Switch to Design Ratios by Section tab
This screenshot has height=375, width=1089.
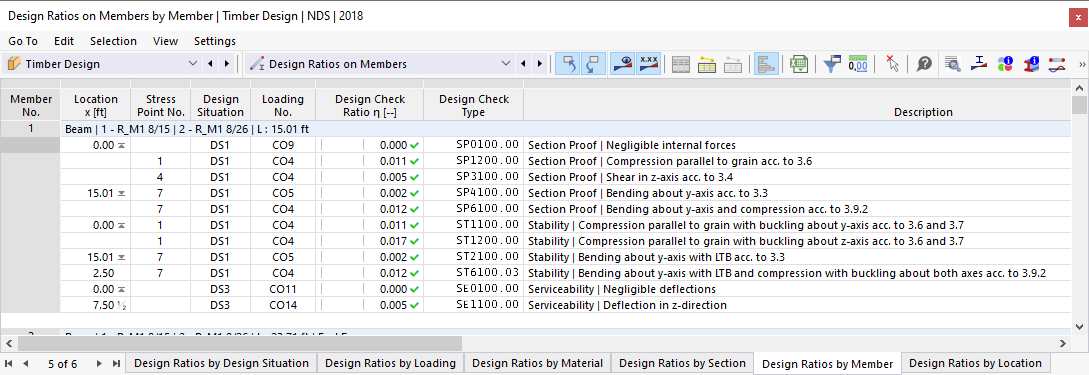(x=682, y=362)
